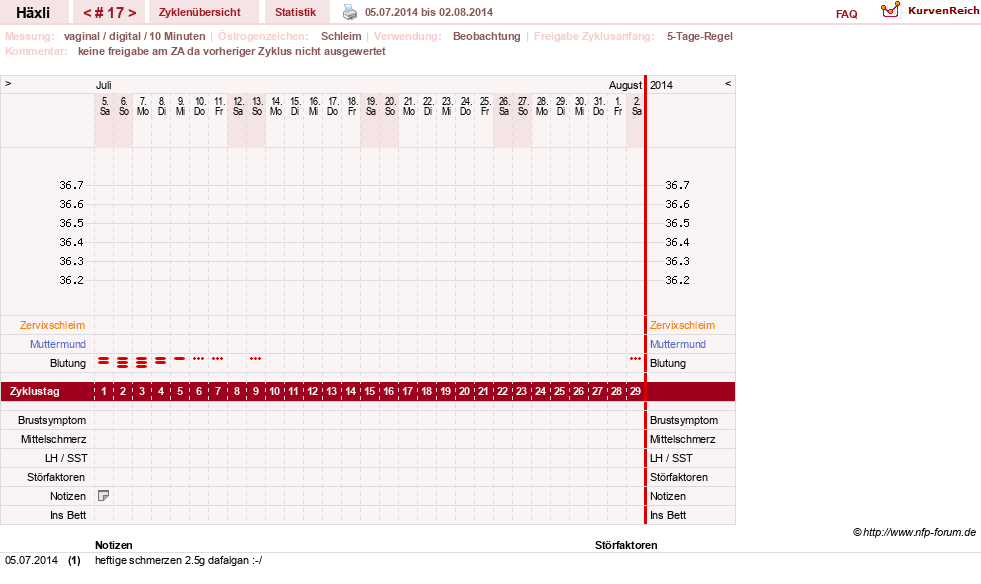Image resolution: width=981 pixels, height=584 pixels.
Task: Click the 5-Tage-Regel value
Action: tap(699, 36)
